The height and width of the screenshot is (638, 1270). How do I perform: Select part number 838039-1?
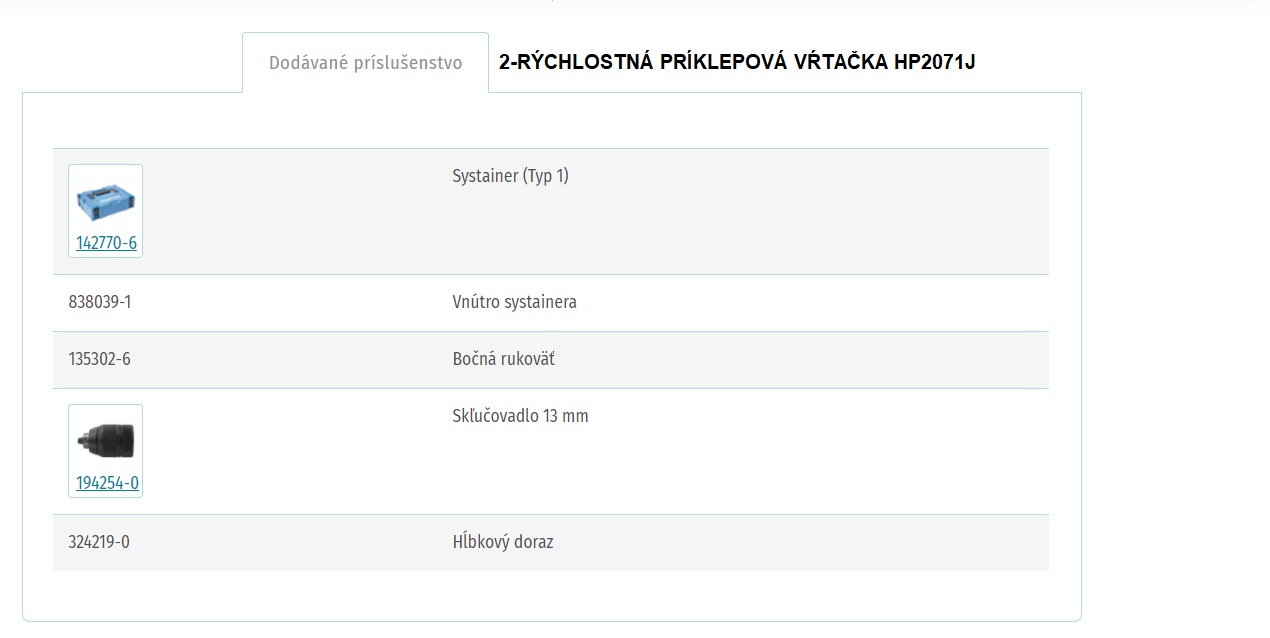coord(99,302)
